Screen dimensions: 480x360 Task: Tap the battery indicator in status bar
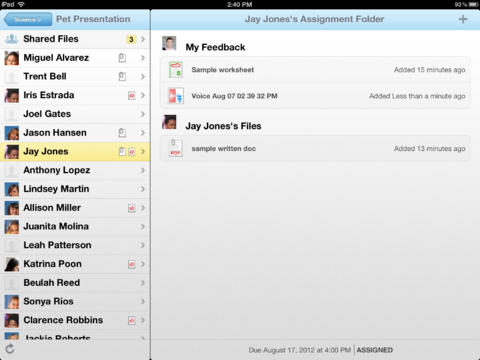coord(473,4)
